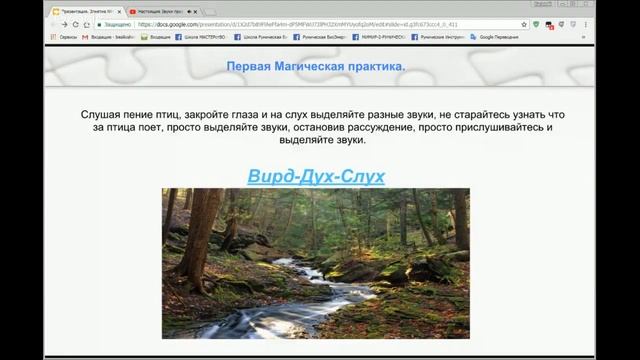640x360 pixels.
Task: Open the Сервисы apps bookmark
Action: point(64,37)
